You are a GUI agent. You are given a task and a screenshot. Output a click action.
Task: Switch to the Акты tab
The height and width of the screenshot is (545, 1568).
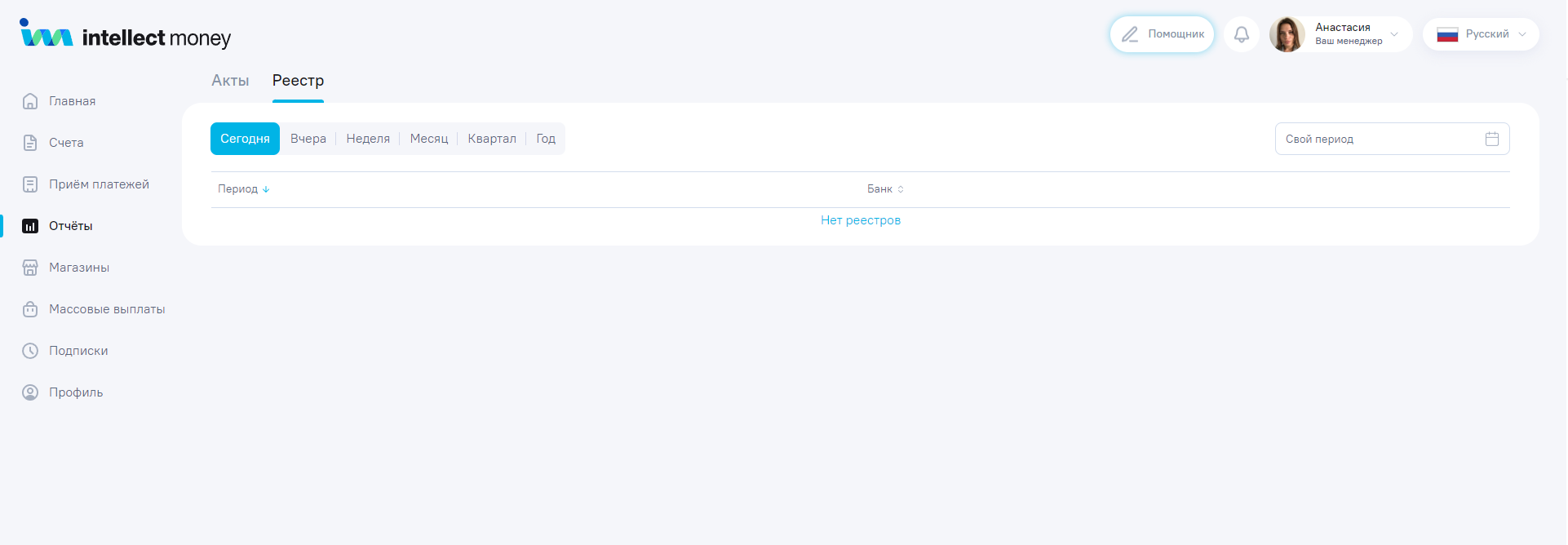point(230,81)
